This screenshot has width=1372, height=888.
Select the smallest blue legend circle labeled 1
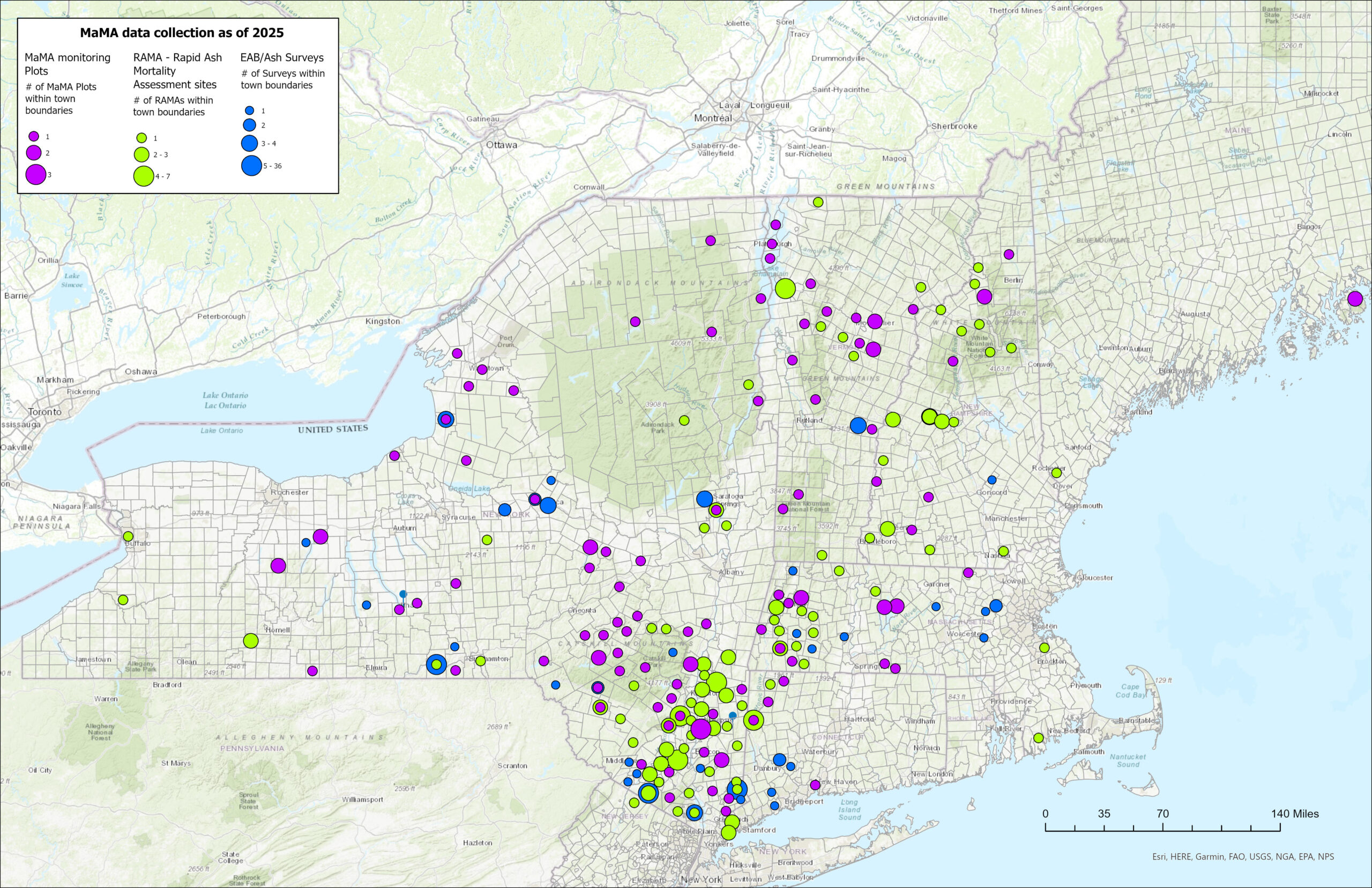coord(250,110)
